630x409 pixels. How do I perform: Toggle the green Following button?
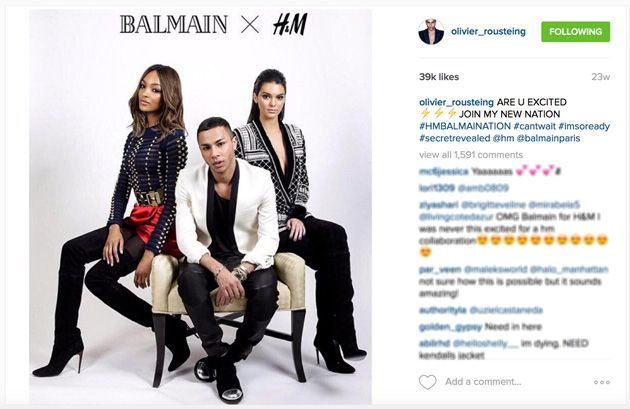[575, 32]
